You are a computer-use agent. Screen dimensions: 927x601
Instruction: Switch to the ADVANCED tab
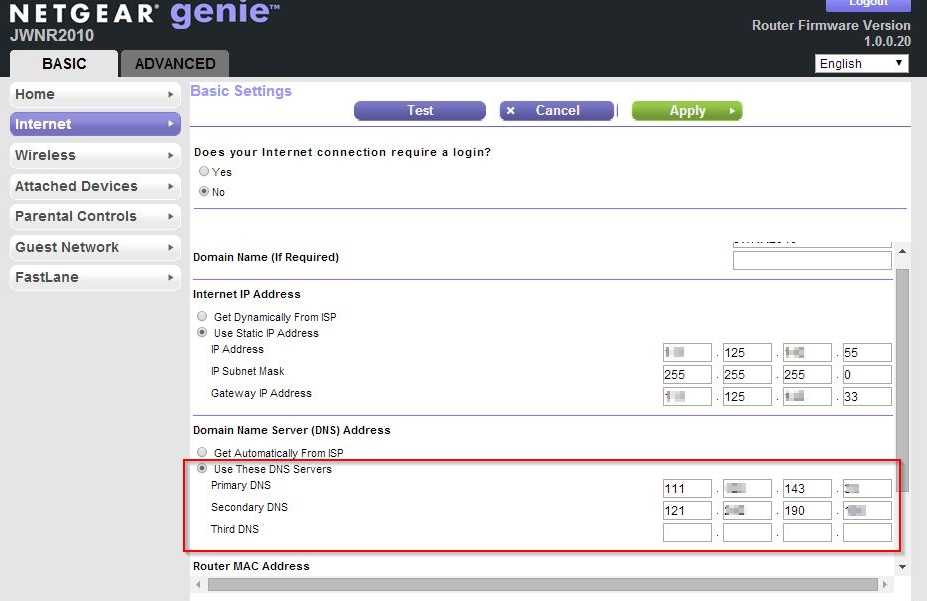(175, 64)
